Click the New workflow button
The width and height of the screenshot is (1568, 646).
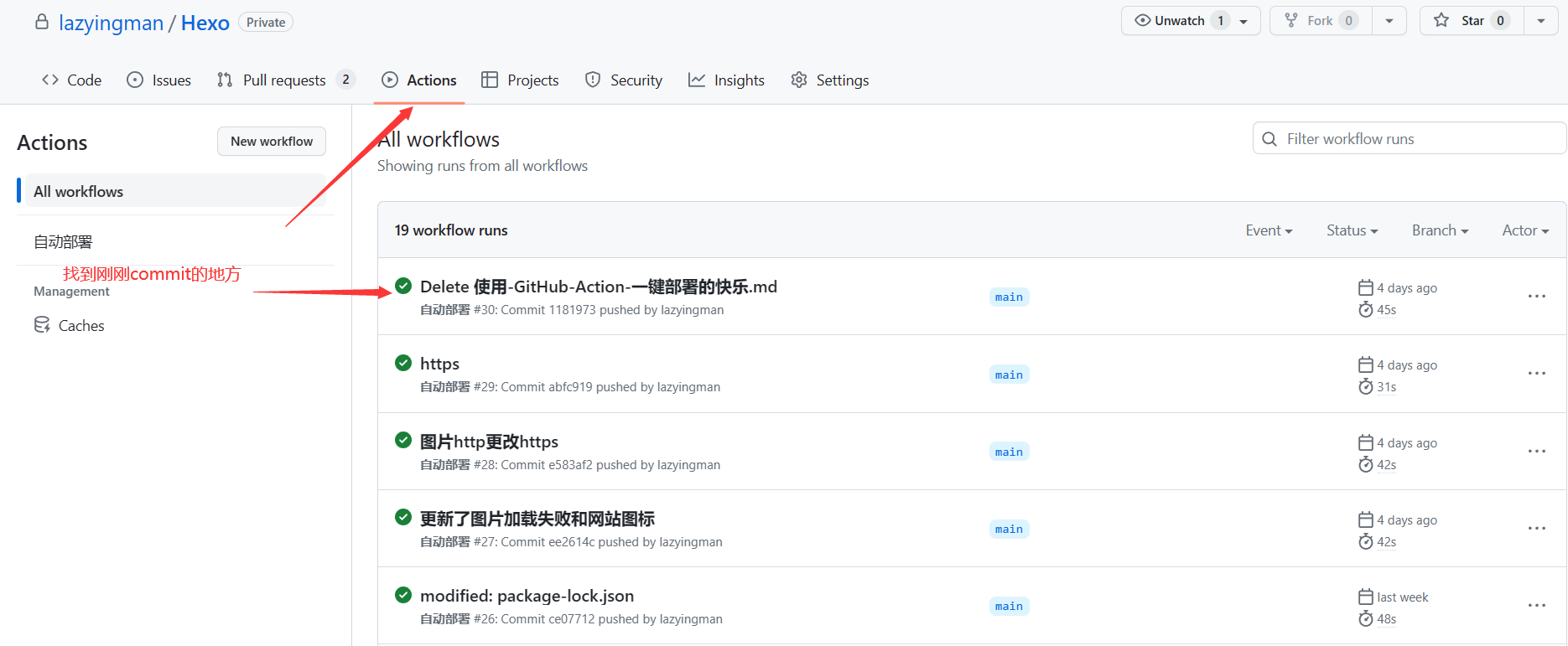[x=272, y=142]
